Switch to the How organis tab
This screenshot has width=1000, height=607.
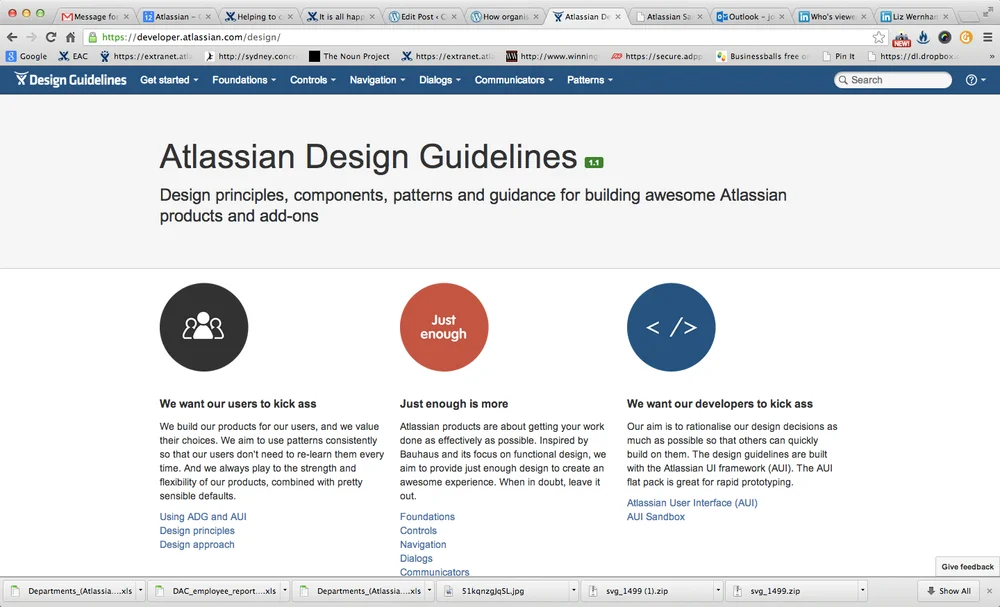504,17
